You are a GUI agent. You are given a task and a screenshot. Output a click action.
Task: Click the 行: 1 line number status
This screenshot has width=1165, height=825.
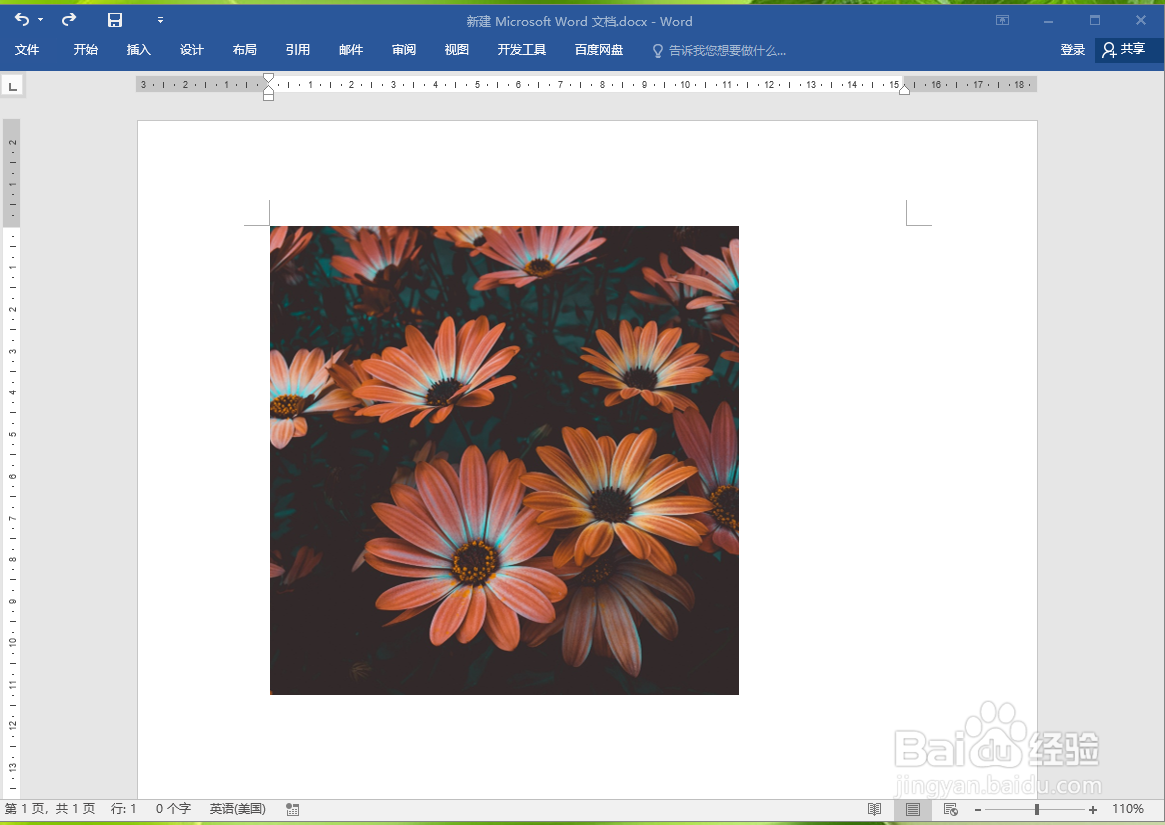tap(123, 809)
